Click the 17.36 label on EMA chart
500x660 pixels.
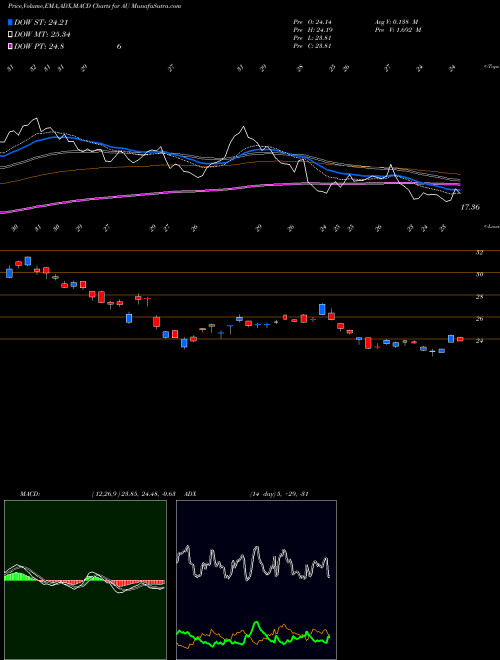[x=470, y=207]
